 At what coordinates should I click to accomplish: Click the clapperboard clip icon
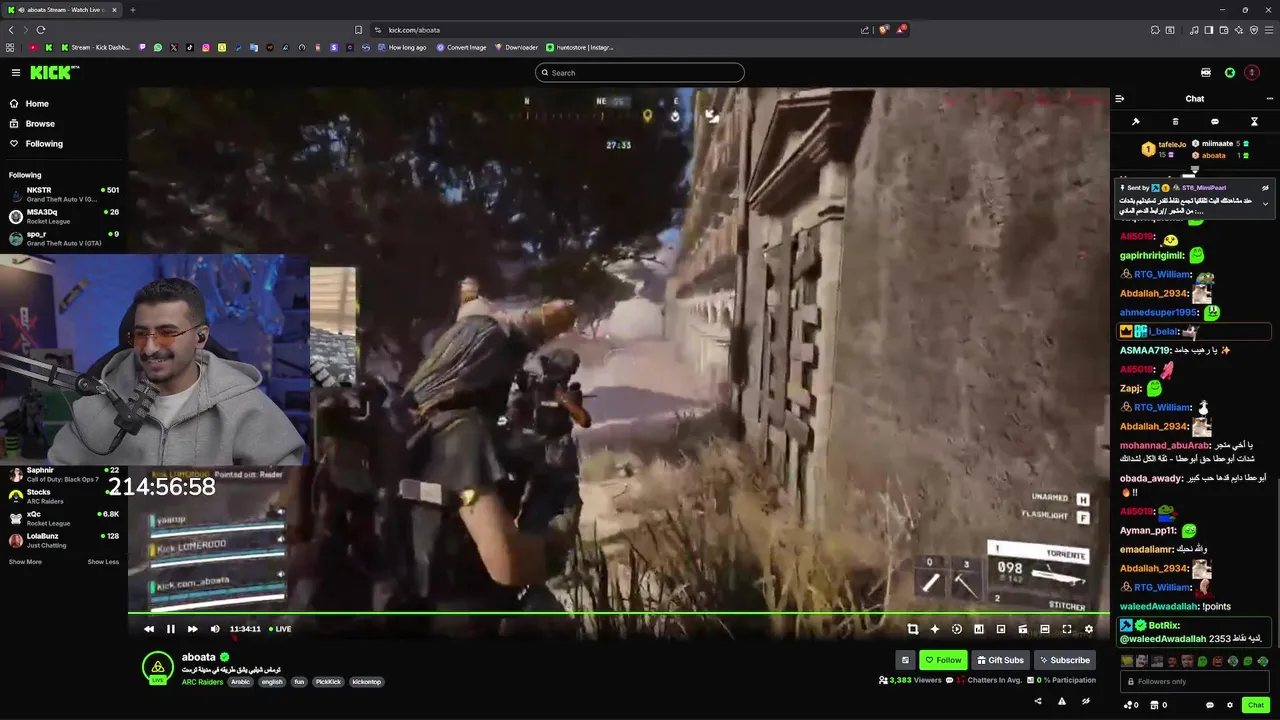(1023, 629)
